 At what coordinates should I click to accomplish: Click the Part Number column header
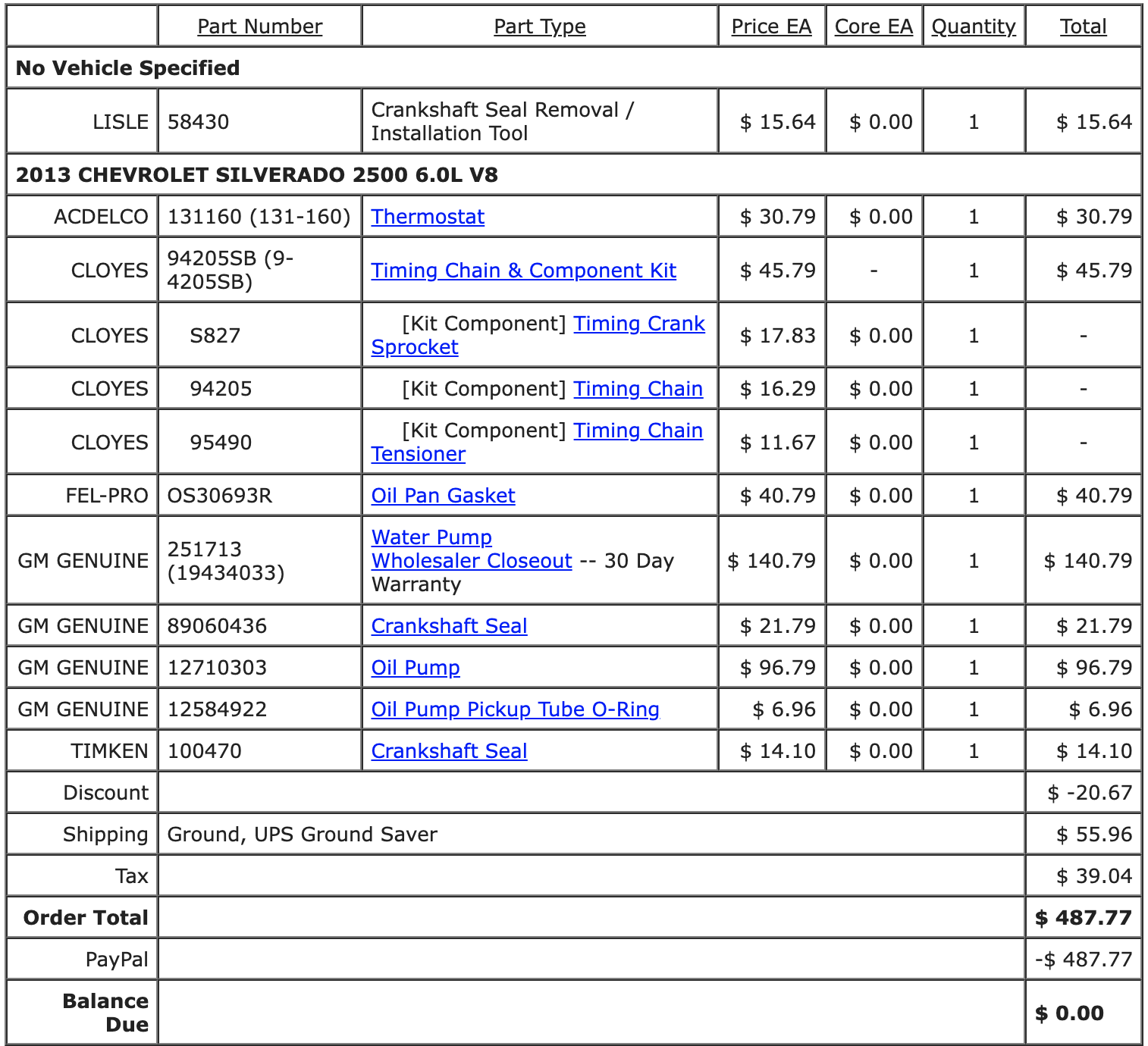[259, 27]
